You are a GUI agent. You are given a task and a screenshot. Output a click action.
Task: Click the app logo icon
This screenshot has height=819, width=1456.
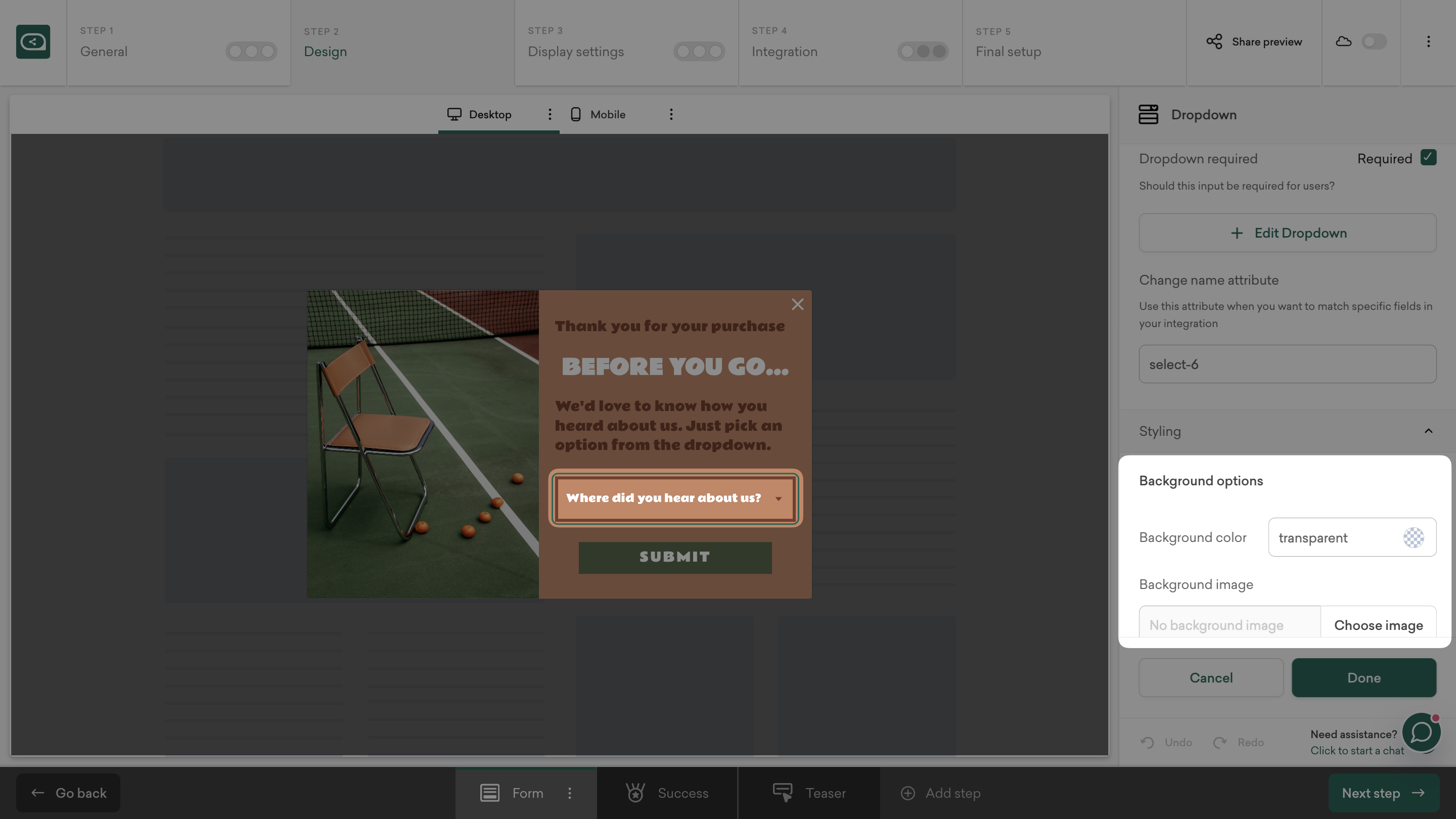pos(33,42)
